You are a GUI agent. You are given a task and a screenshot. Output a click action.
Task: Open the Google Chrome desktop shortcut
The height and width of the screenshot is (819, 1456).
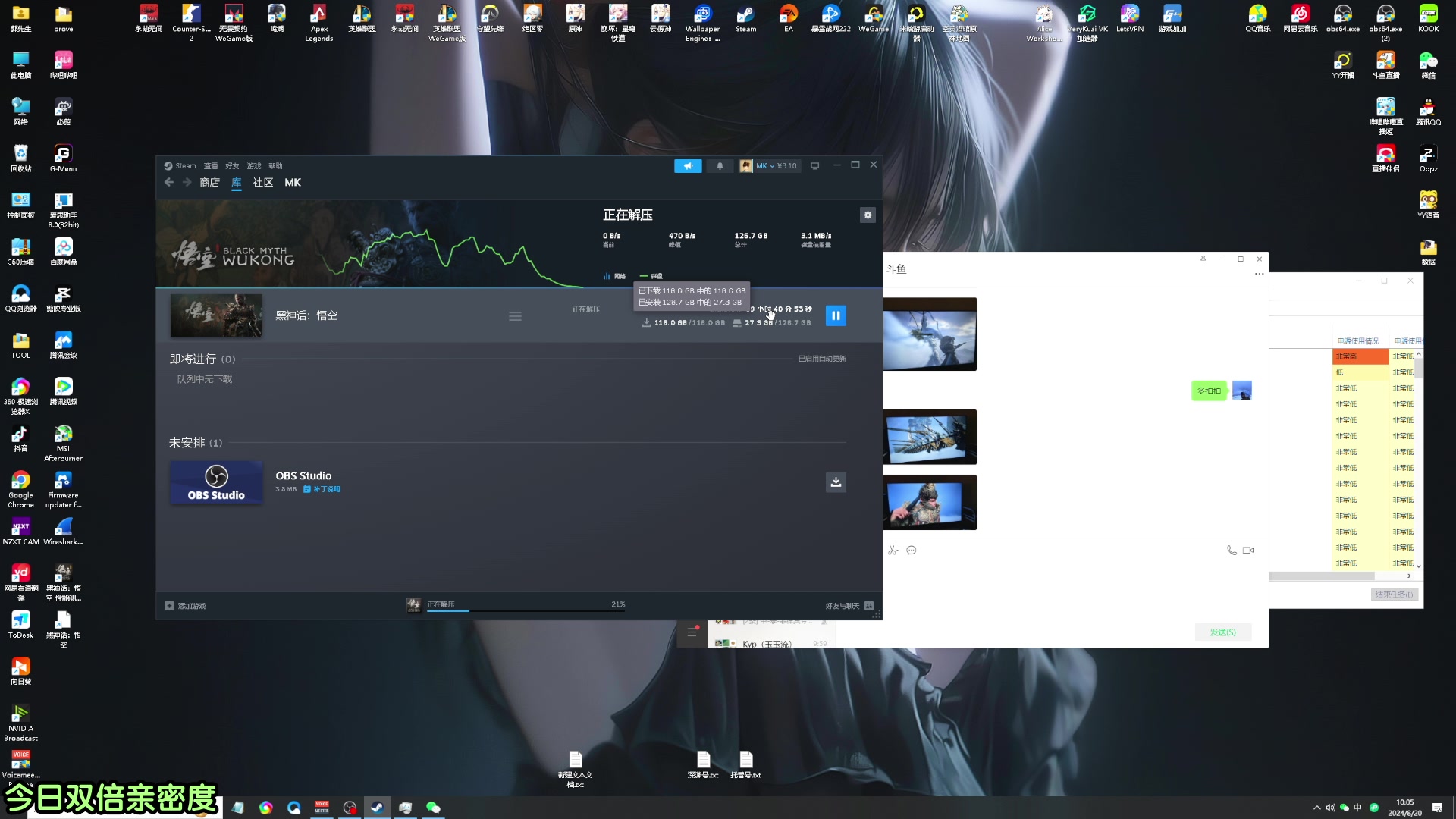pyautogui.click(x=20, y=490)
